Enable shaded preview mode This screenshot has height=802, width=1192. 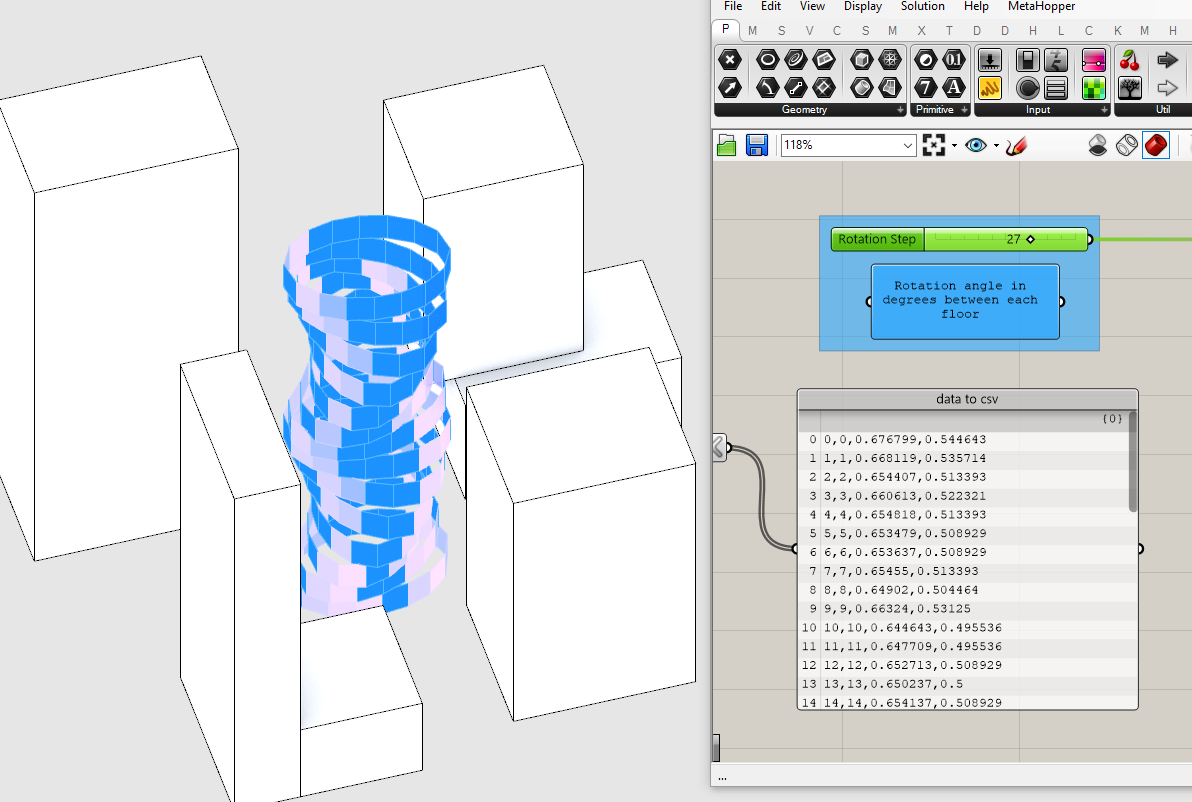click(x=1155, y=145)
